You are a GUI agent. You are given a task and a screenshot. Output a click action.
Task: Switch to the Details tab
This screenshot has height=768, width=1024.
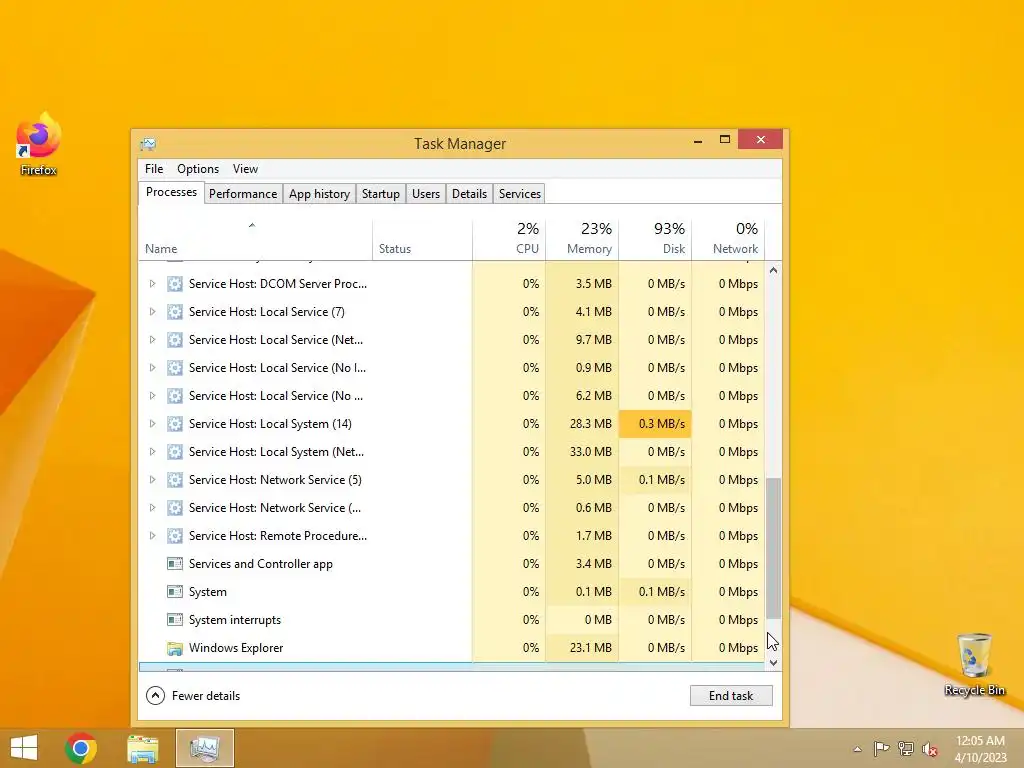pos(470,194)
